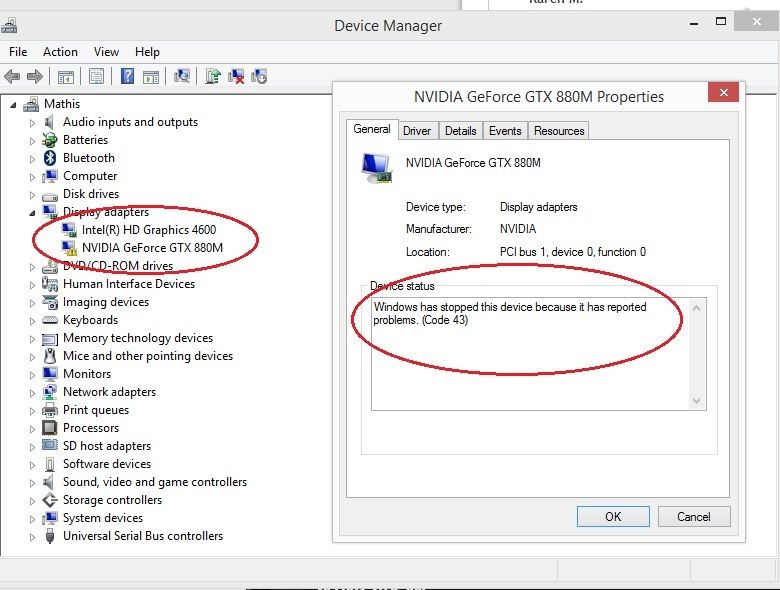Expand the SD host adapters node

click(32, 447)
